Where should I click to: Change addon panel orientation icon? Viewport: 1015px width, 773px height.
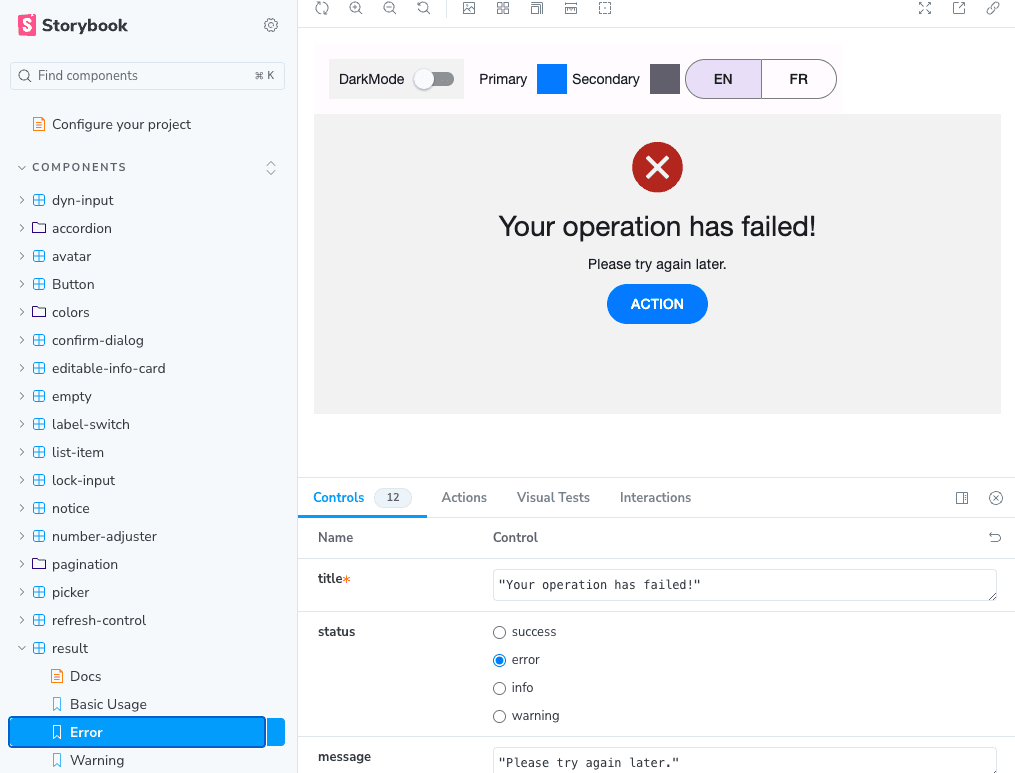(962, 498)
